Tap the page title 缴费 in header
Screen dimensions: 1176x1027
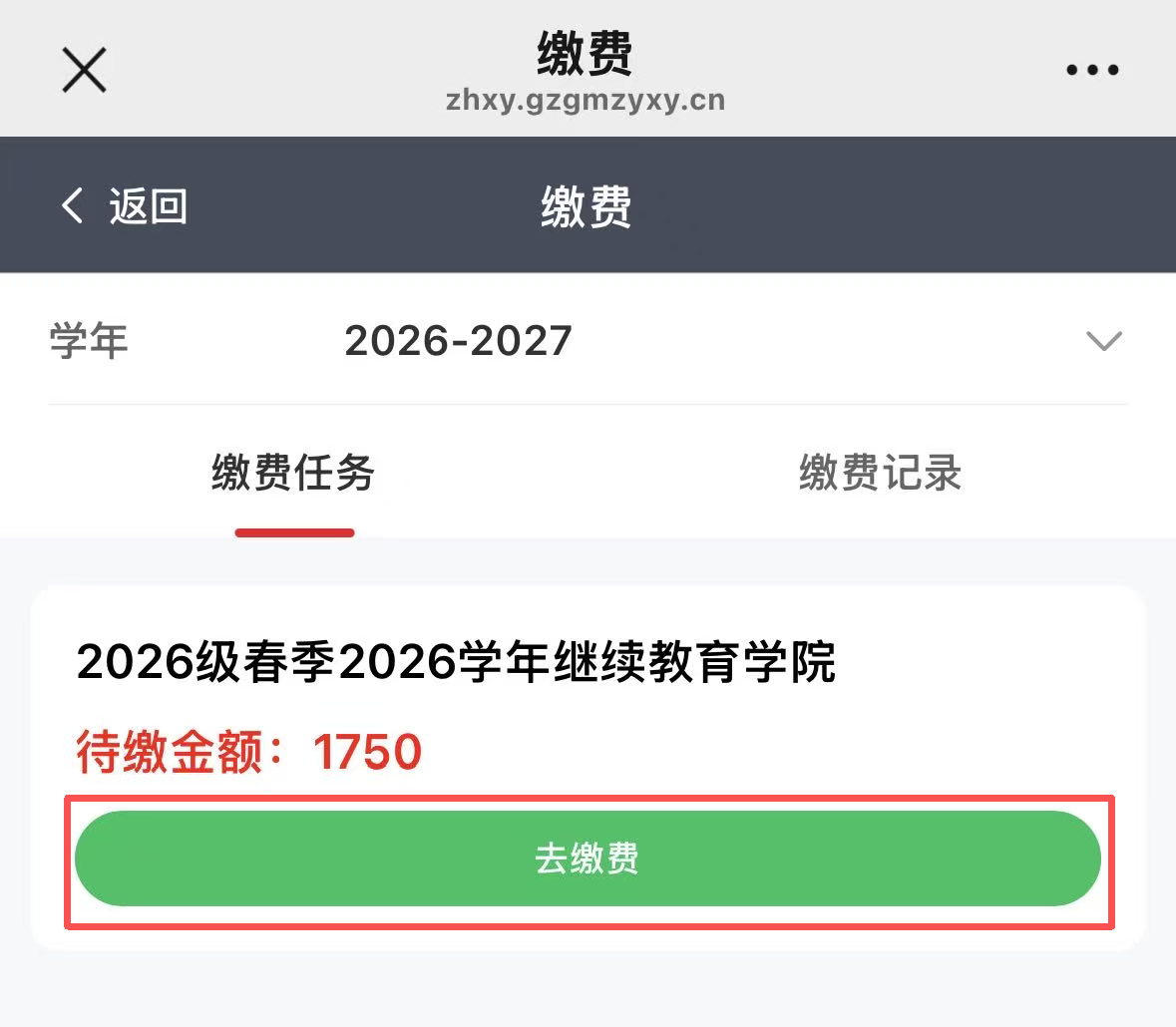(588, 55)
